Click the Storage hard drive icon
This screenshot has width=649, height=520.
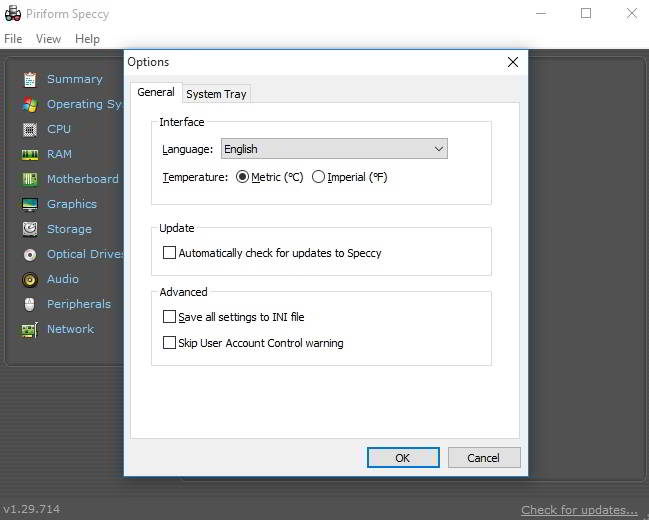pyautogui.click(x=29, y=229)
